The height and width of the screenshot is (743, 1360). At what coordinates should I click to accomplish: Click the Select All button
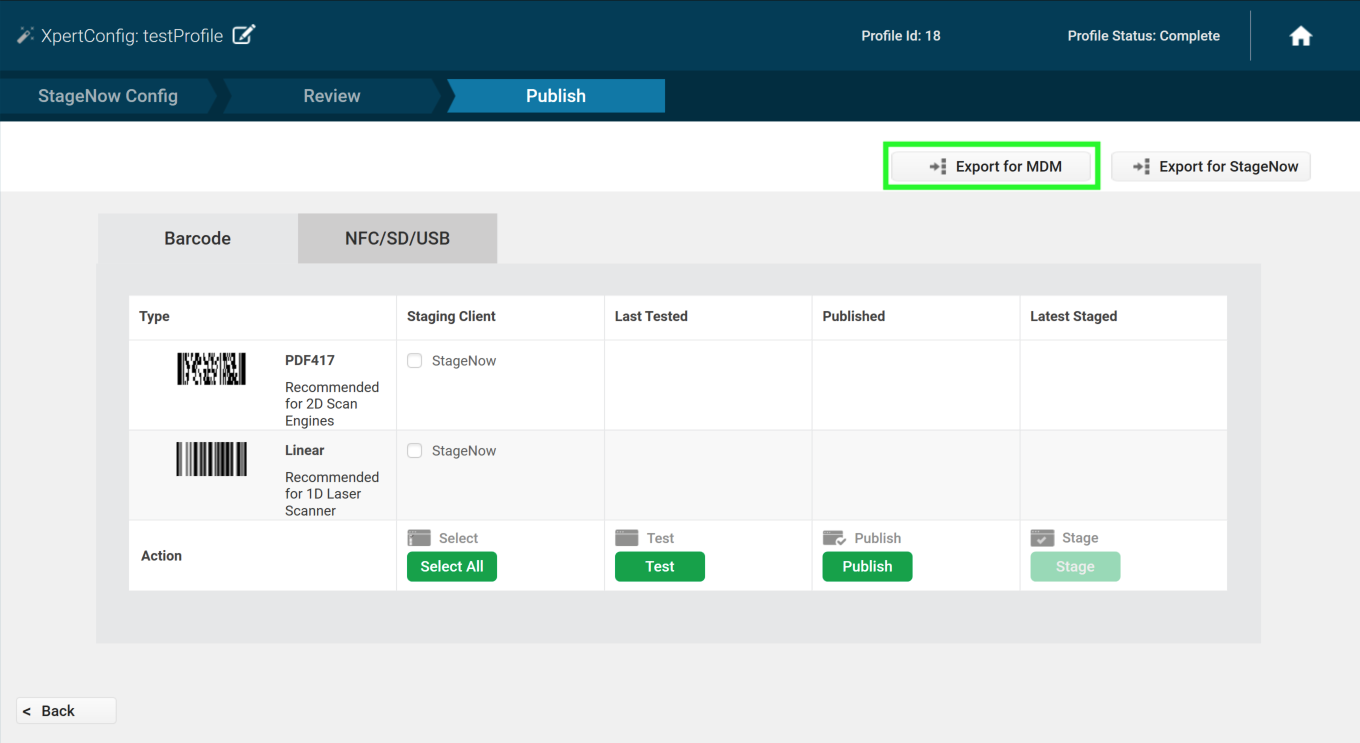coord(452,566)
